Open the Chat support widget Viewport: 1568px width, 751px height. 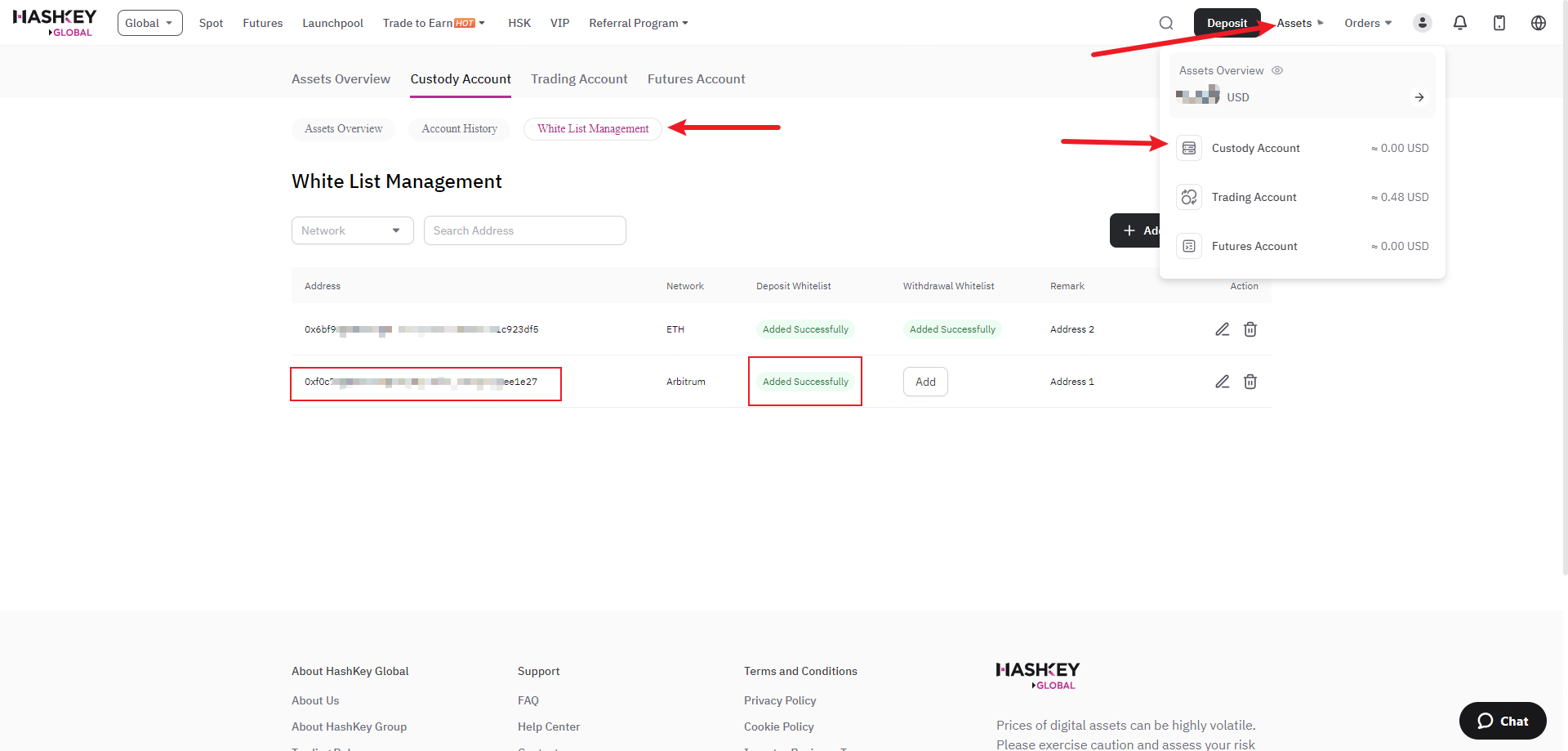1503,721
